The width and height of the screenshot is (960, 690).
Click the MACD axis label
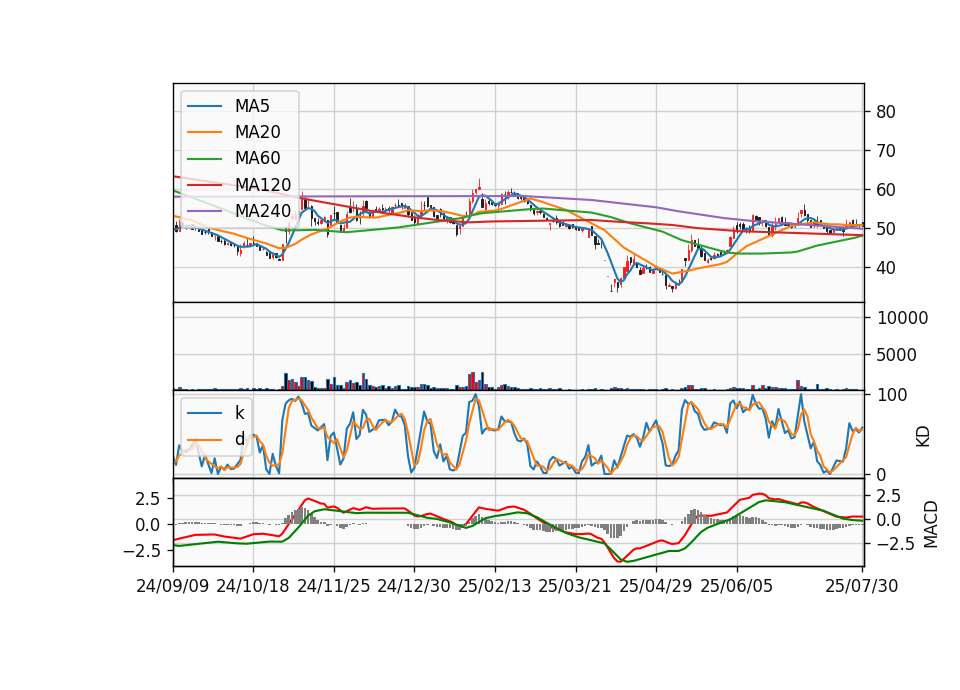click(x=931, y=524)
